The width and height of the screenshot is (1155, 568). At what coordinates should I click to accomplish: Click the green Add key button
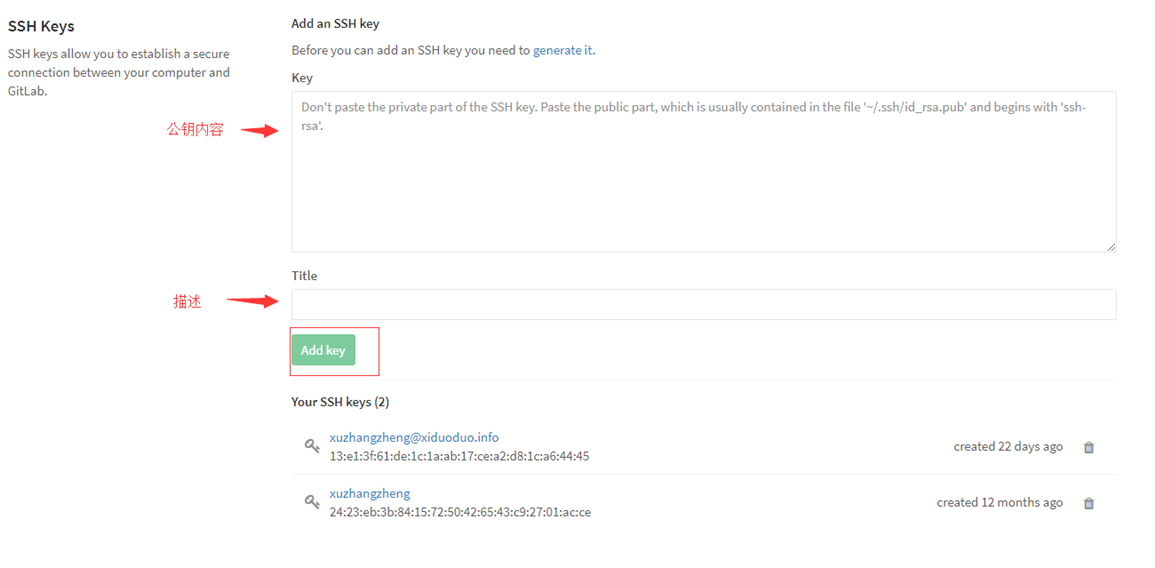(323, 350)
